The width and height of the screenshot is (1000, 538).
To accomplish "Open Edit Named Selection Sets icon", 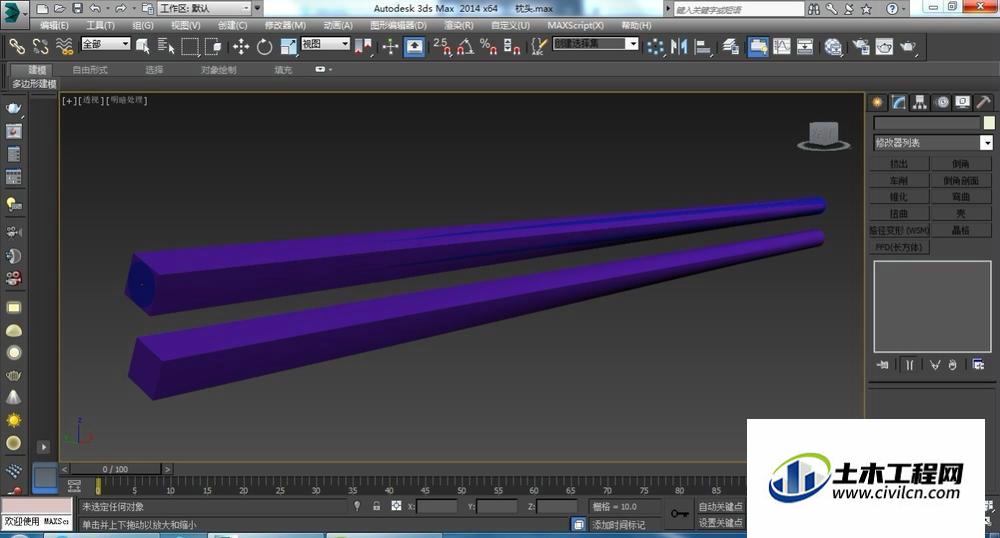I will (539, 46).
